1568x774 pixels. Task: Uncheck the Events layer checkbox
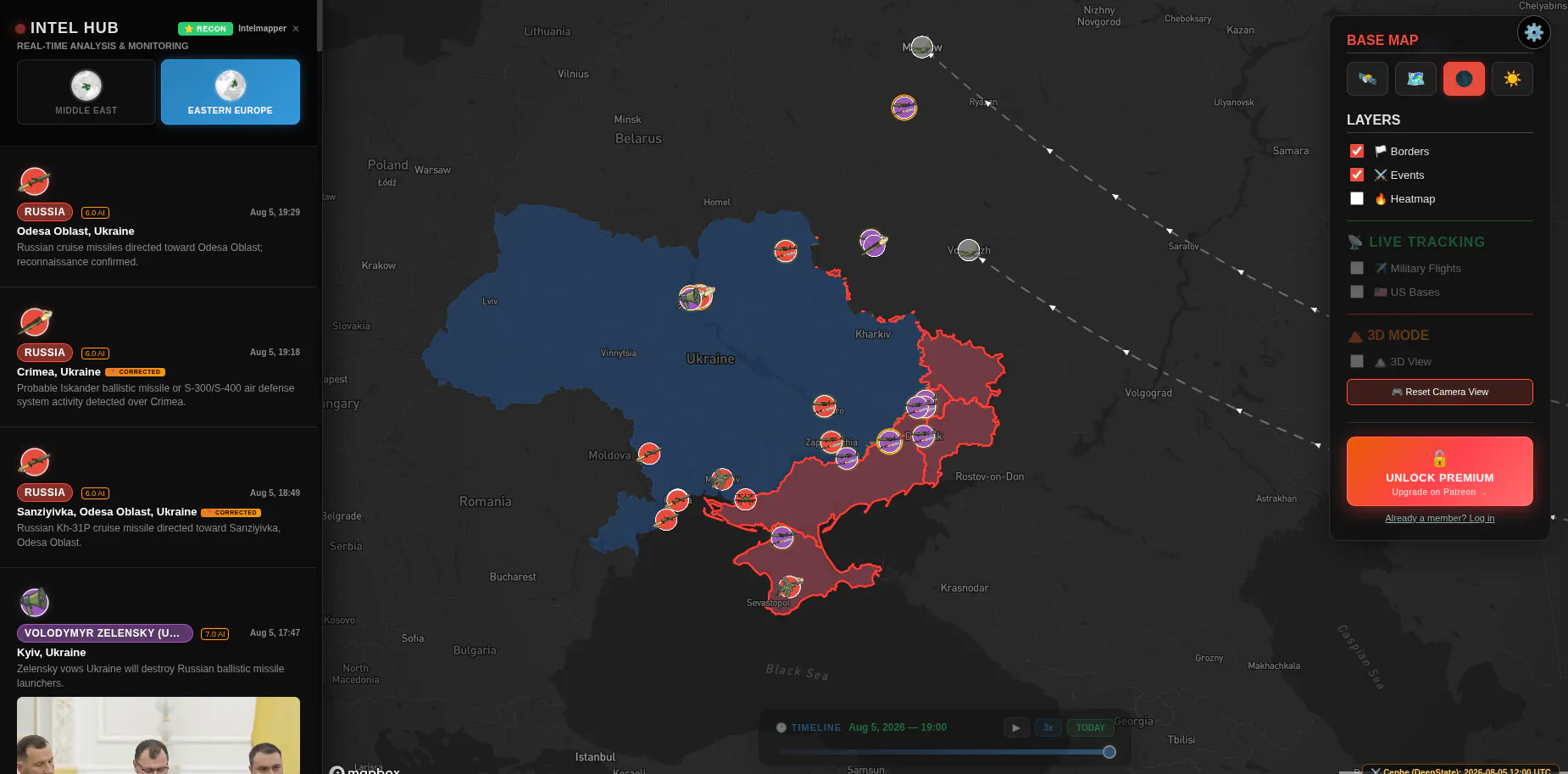(1357, 175)
